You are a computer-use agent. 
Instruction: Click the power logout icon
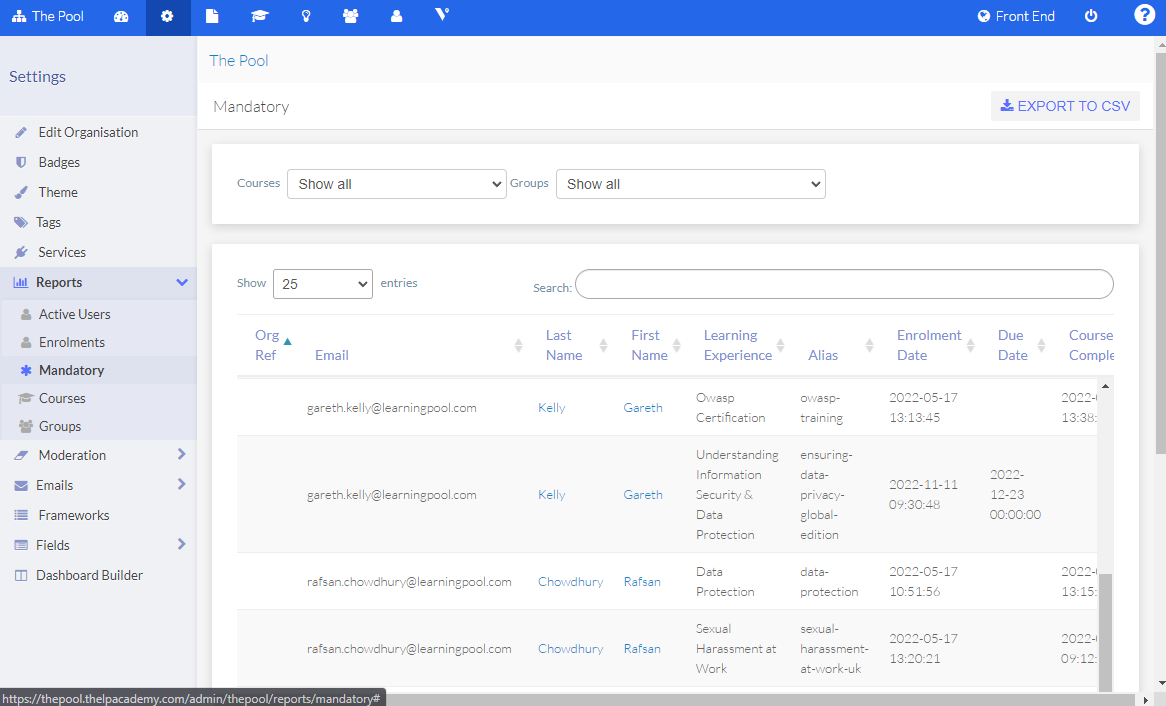pos(1091,17)
